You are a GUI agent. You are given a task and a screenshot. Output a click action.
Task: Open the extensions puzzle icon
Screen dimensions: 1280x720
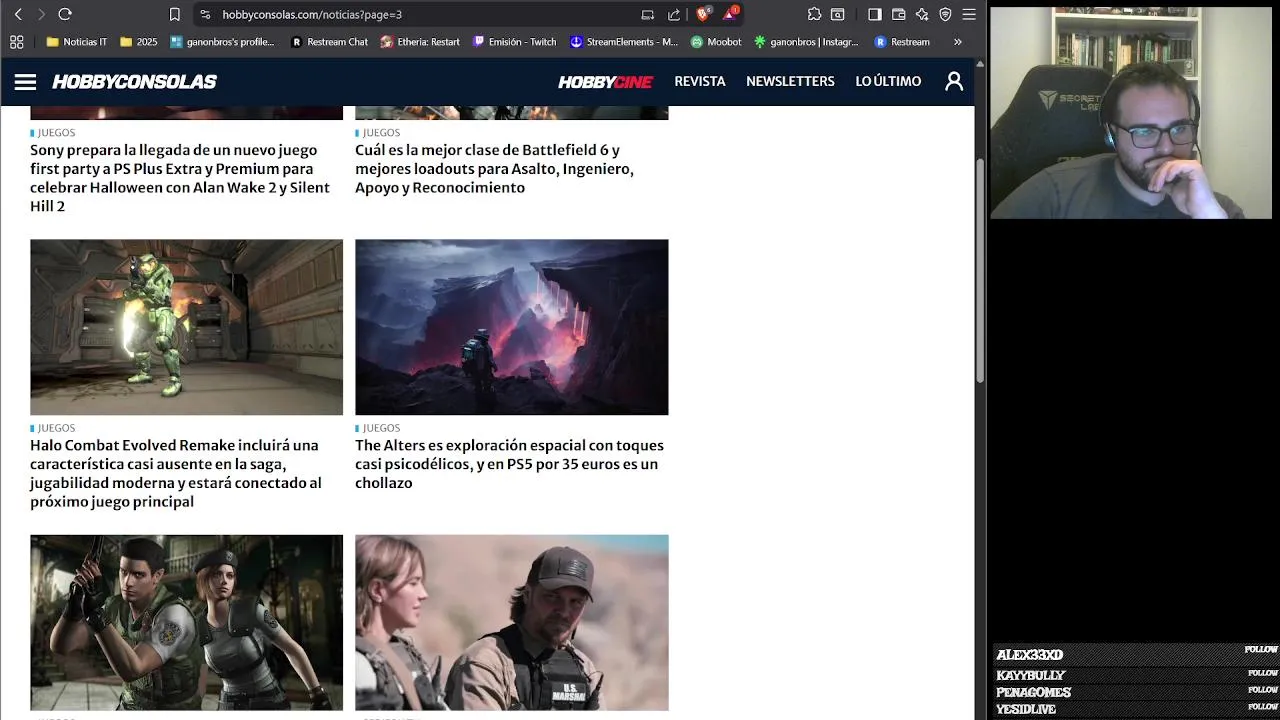point(814,14)
